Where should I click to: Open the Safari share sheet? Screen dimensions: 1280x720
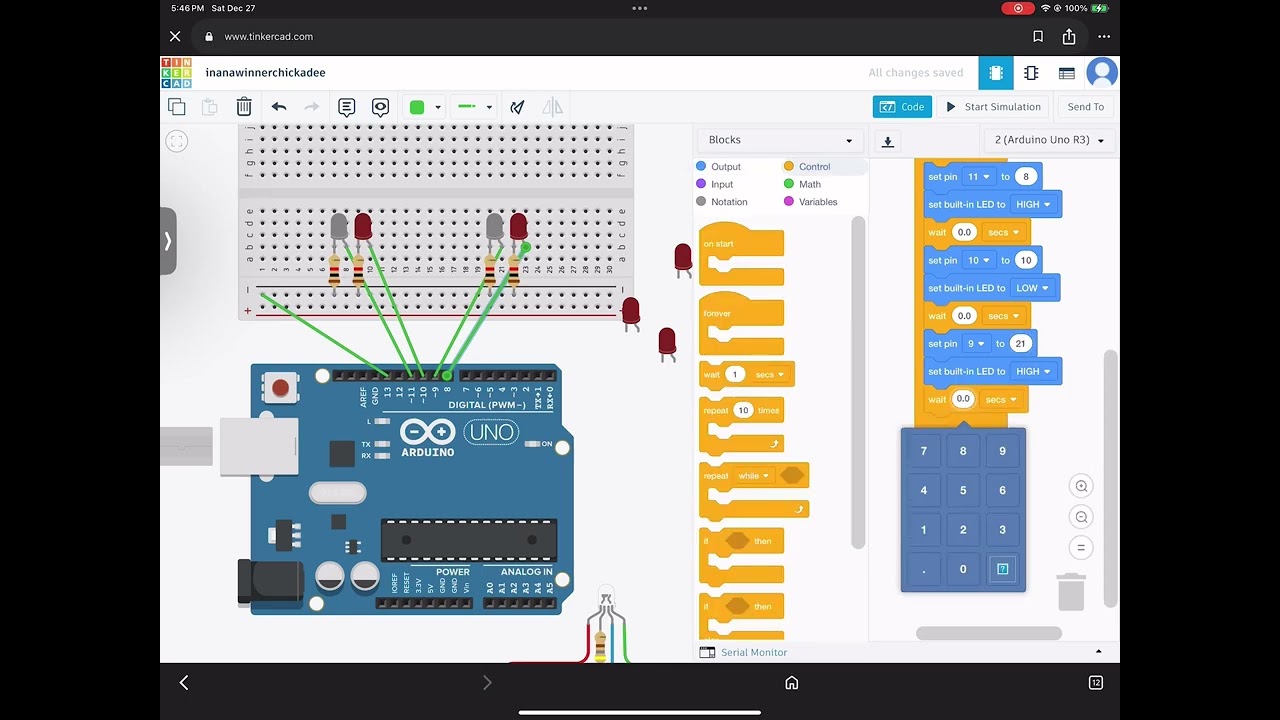click(1069, 37)
